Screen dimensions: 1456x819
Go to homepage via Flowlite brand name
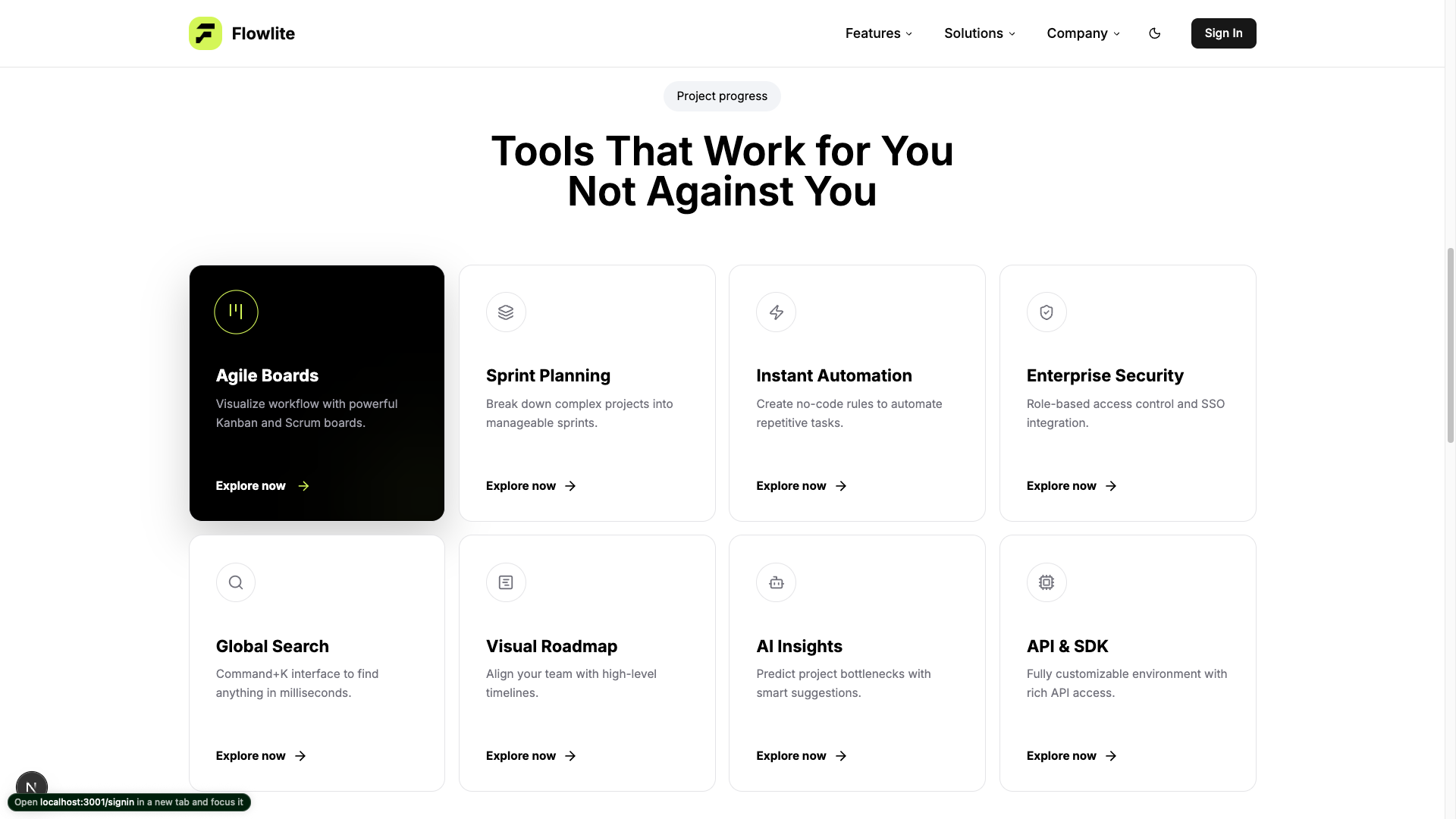click(x=263, y=33)
